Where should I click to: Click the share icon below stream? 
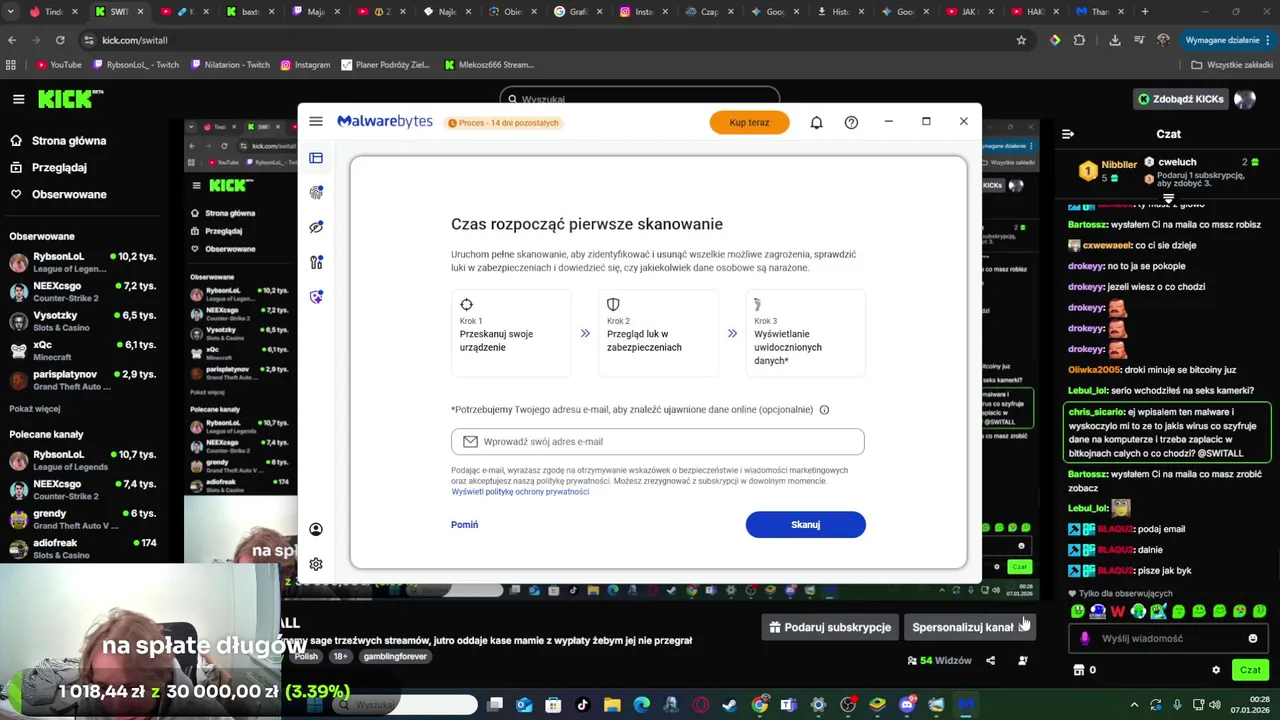(x=990, y=661)
